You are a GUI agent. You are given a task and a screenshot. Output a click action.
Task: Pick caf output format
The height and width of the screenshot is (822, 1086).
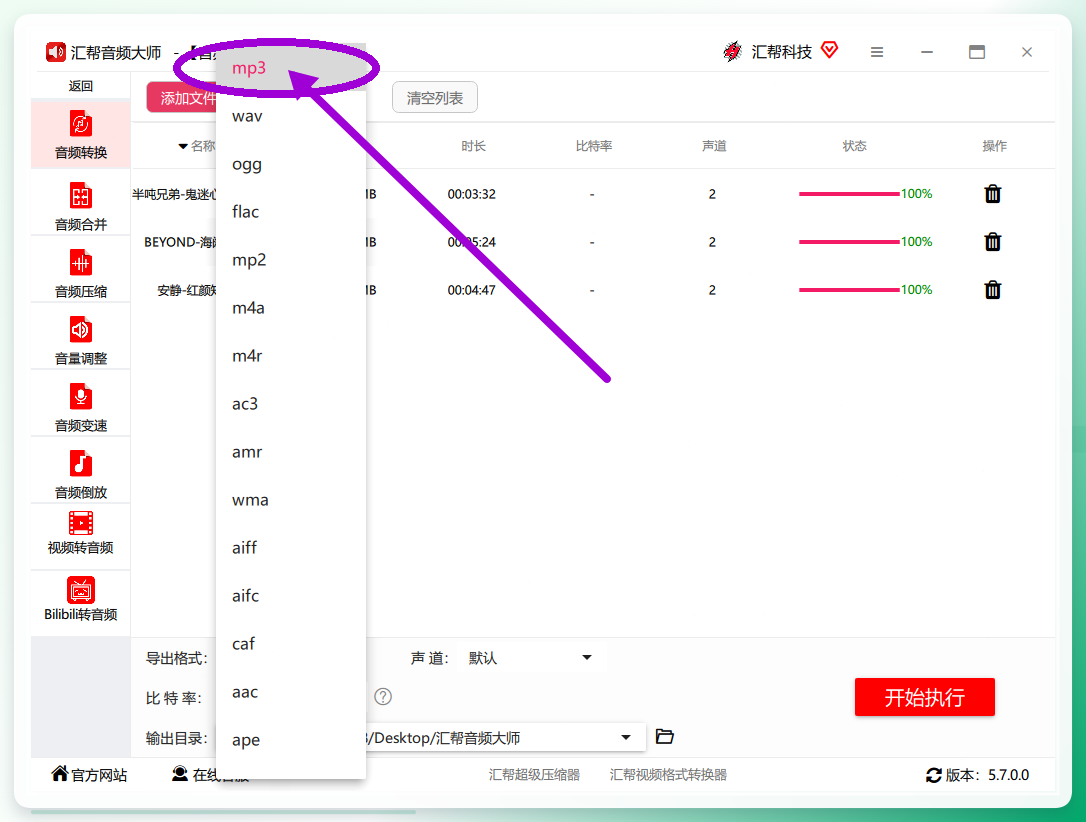(291, 644)
